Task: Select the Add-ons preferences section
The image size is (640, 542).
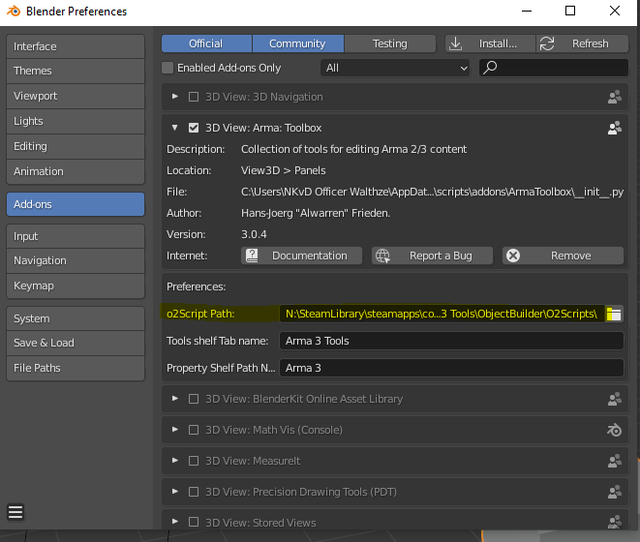Action: click(76, 204)
